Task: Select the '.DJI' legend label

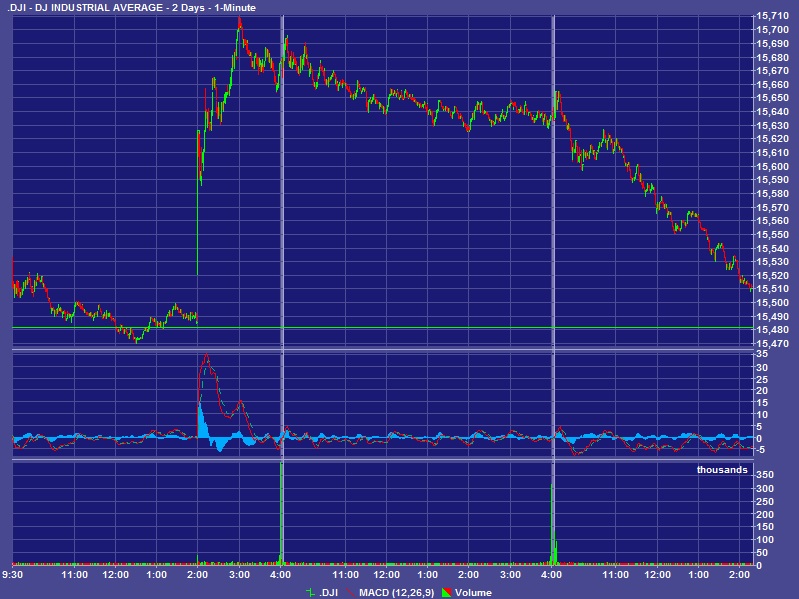Action: click(x=328, y=592)
